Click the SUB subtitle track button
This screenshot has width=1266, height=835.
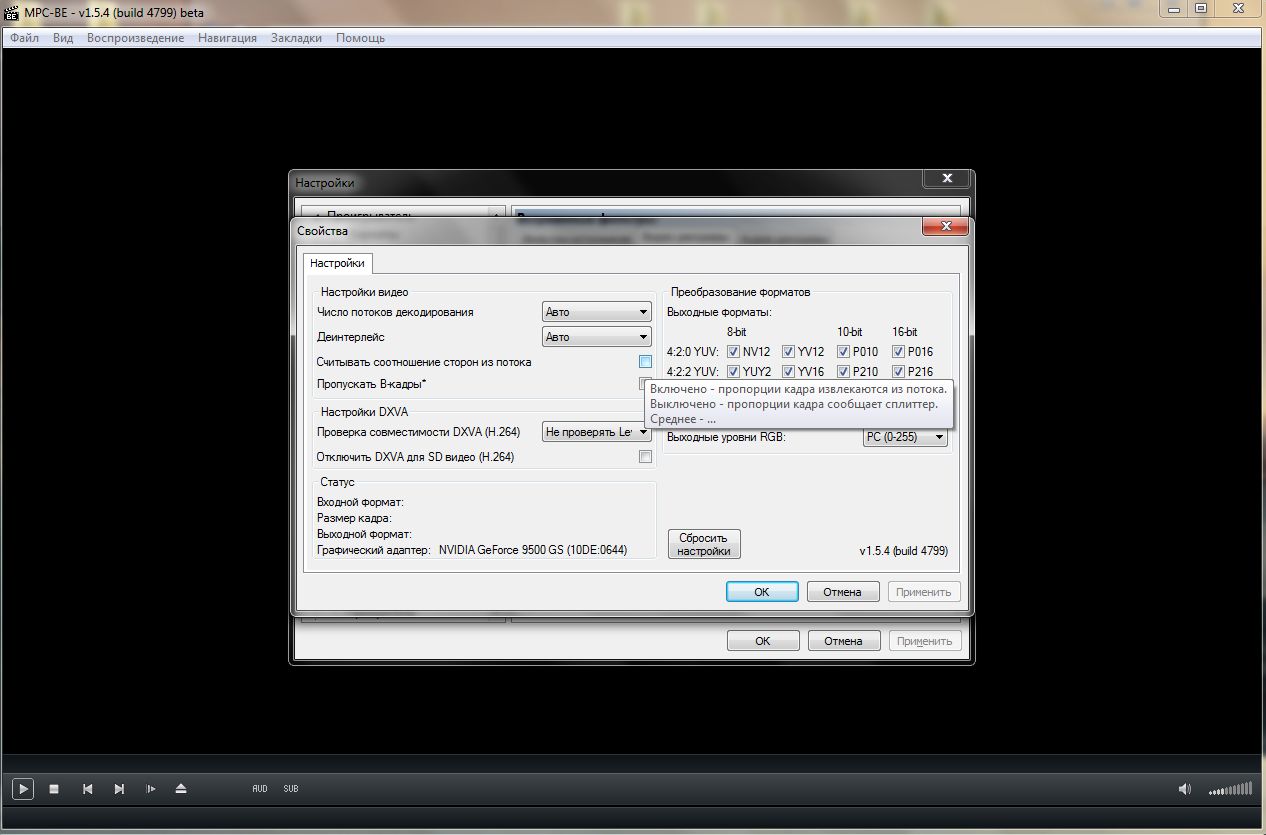[x=291, y=789]
